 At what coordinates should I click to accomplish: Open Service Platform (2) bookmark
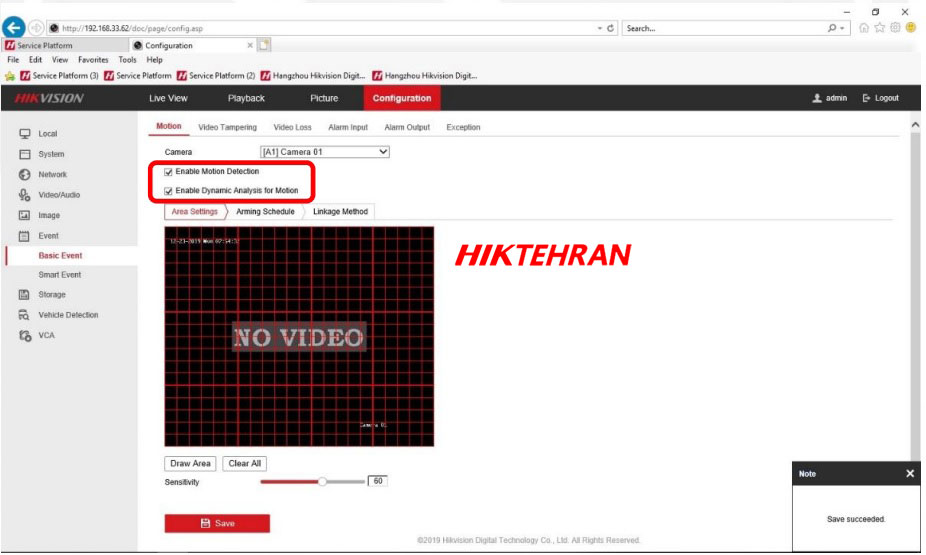coord(216,76)
